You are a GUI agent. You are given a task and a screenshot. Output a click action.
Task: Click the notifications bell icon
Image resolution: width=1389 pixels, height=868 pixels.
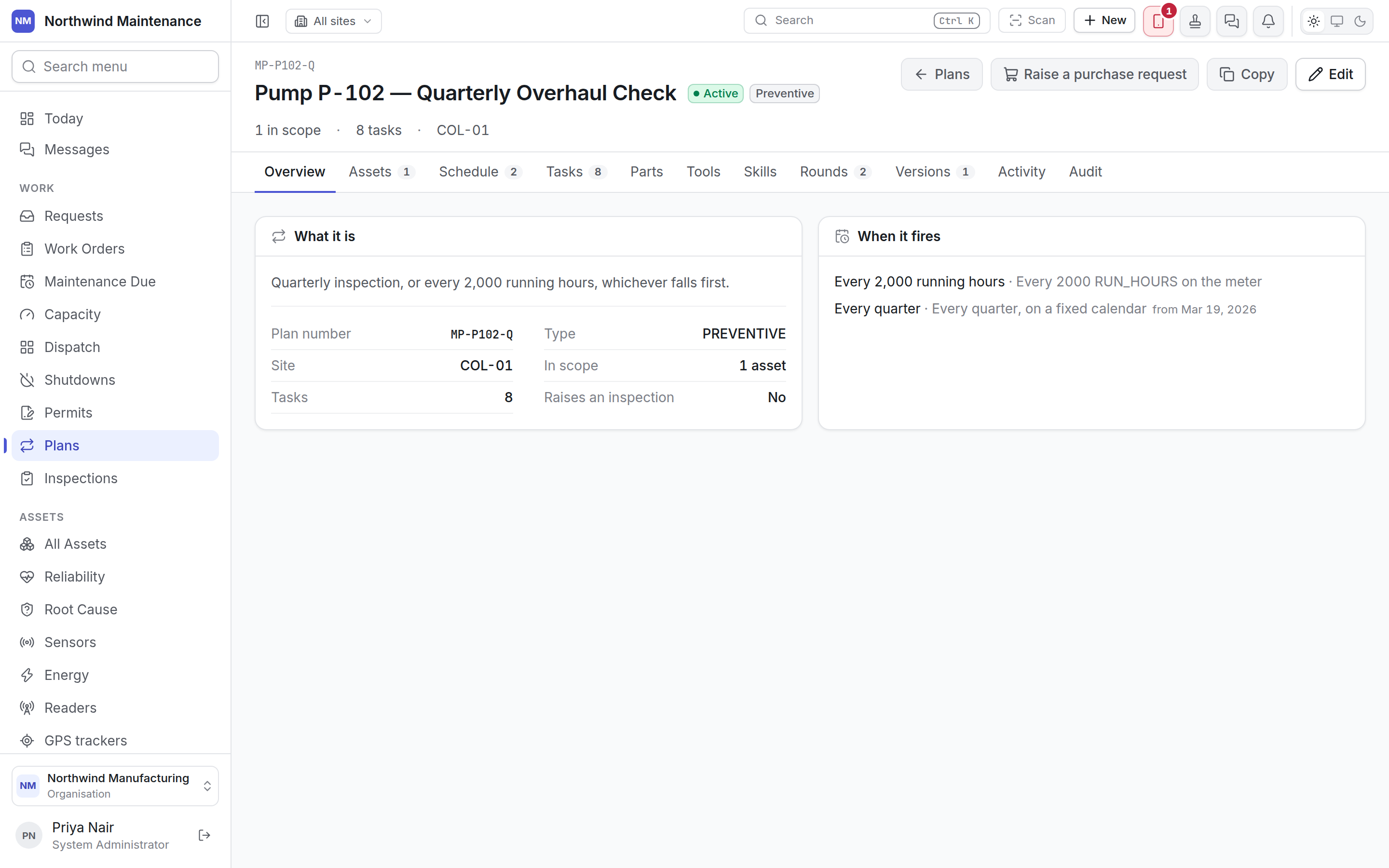coord(1268,21)
